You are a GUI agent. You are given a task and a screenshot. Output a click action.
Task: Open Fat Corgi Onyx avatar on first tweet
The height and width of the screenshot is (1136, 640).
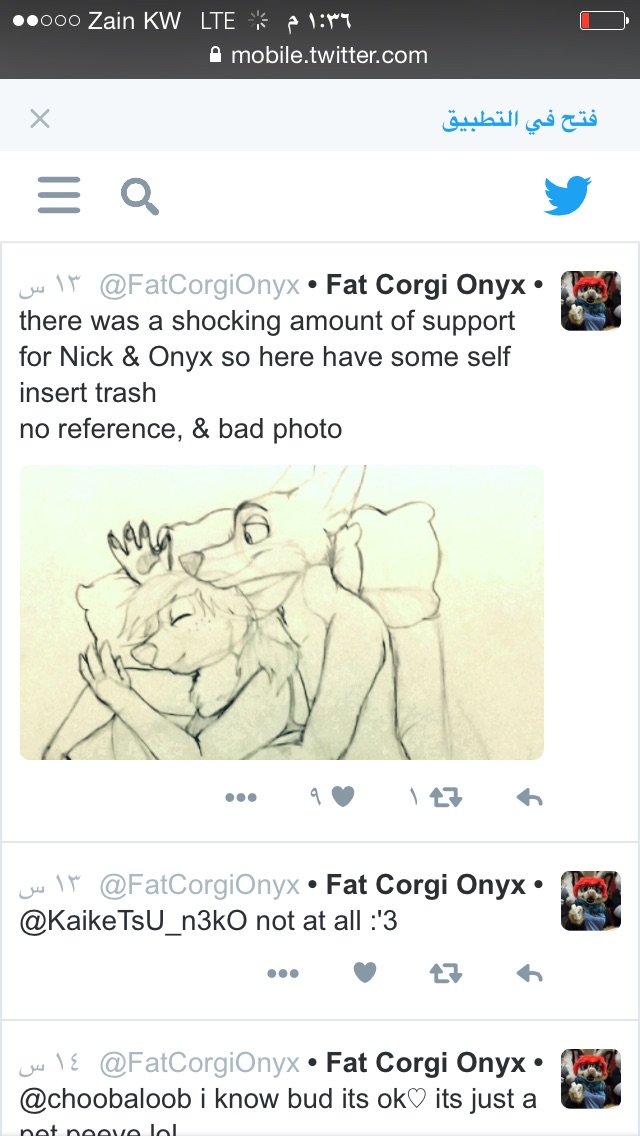click(x=591, y=301)
